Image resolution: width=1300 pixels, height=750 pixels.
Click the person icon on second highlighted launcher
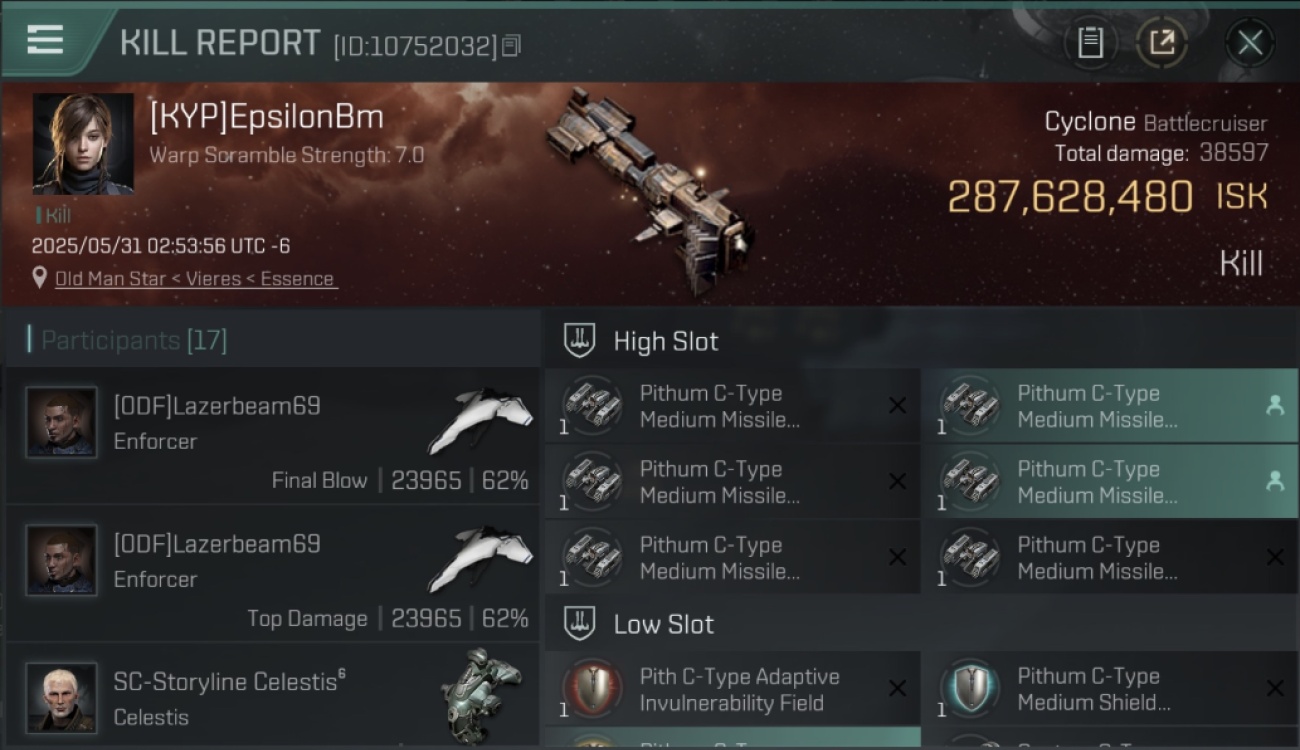point(1275,481)
